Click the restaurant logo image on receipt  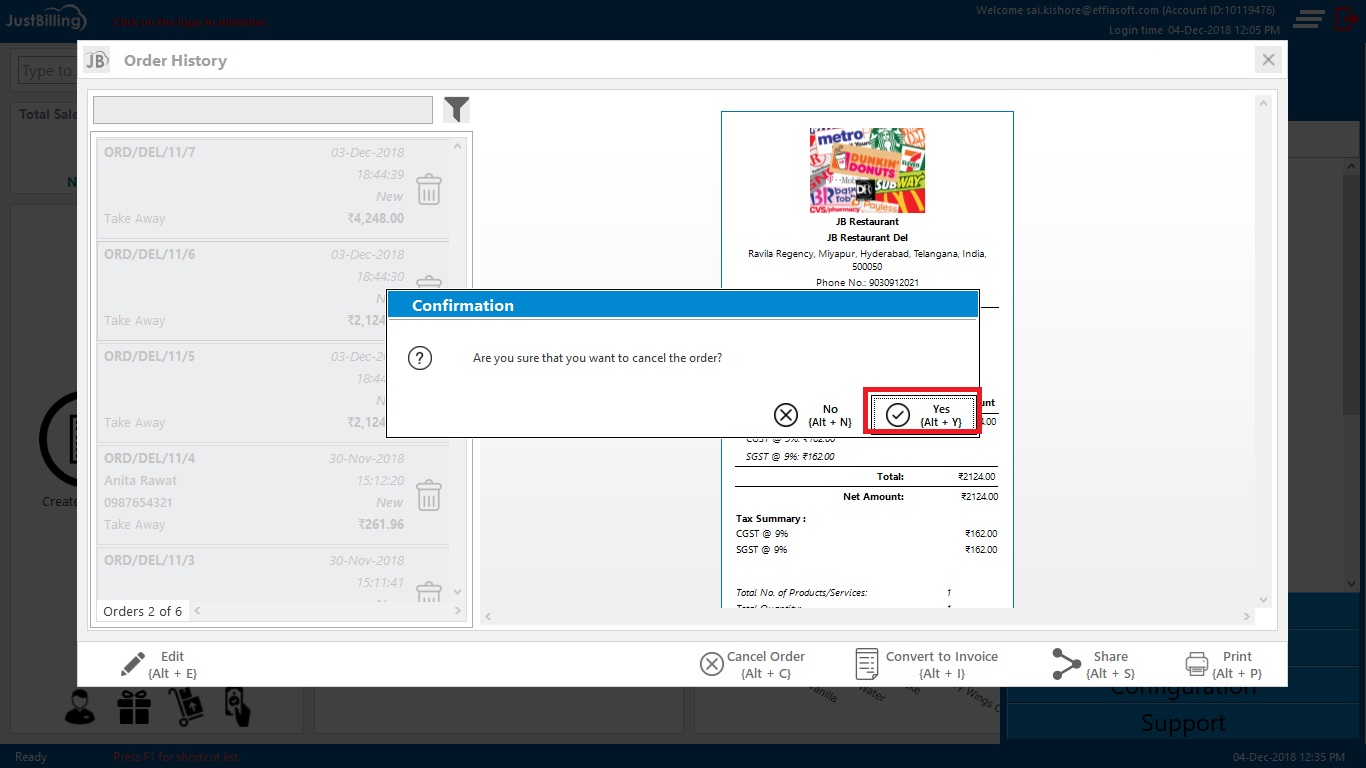click(867, 170)
